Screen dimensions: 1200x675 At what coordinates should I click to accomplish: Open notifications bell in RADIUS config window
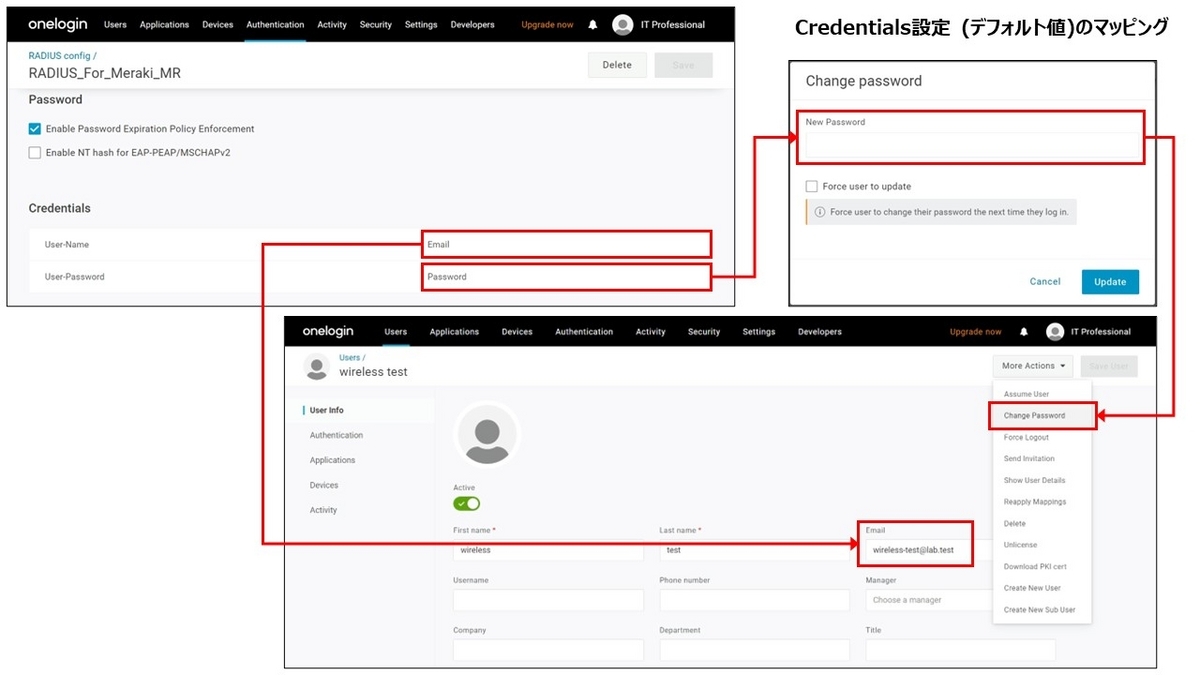(x=593, y=25)
